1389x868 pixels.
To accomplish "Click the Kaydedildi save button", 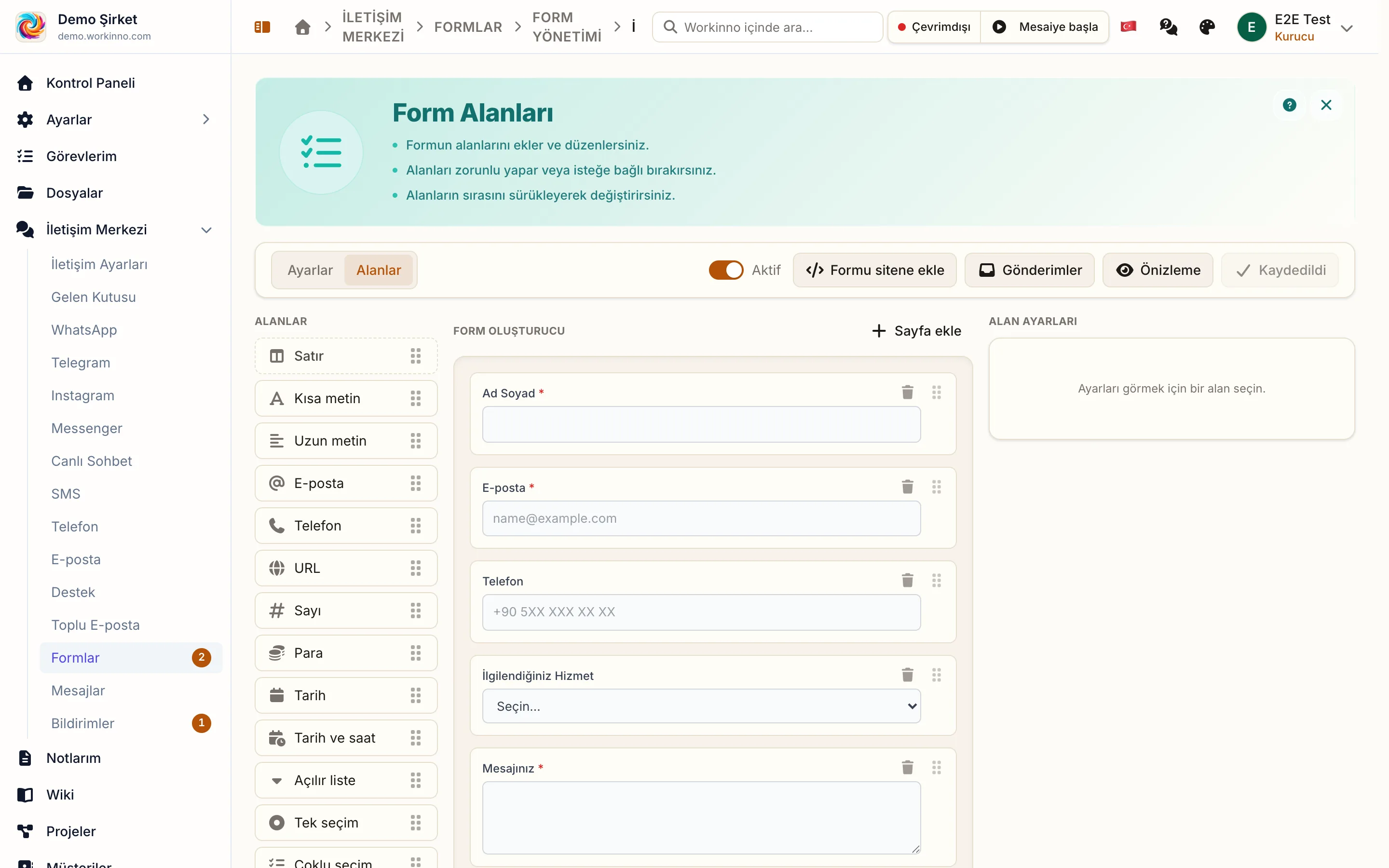I will pos(1280,271).
